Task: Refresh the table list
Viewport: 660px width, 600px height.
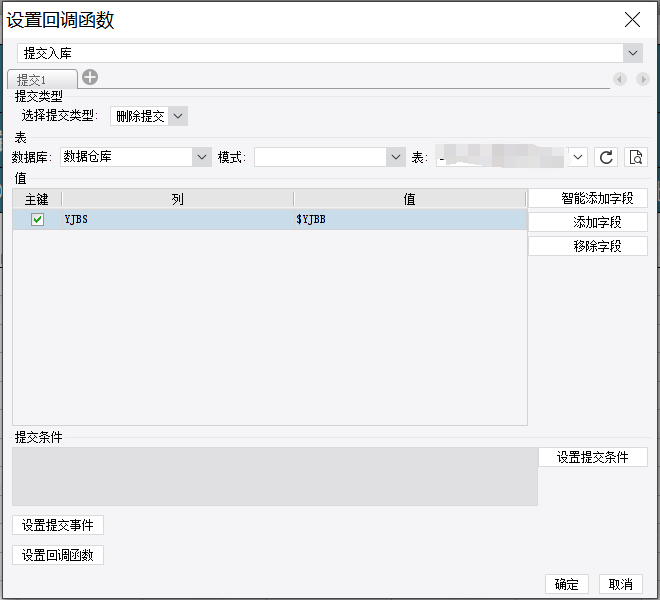Action: 606,157
